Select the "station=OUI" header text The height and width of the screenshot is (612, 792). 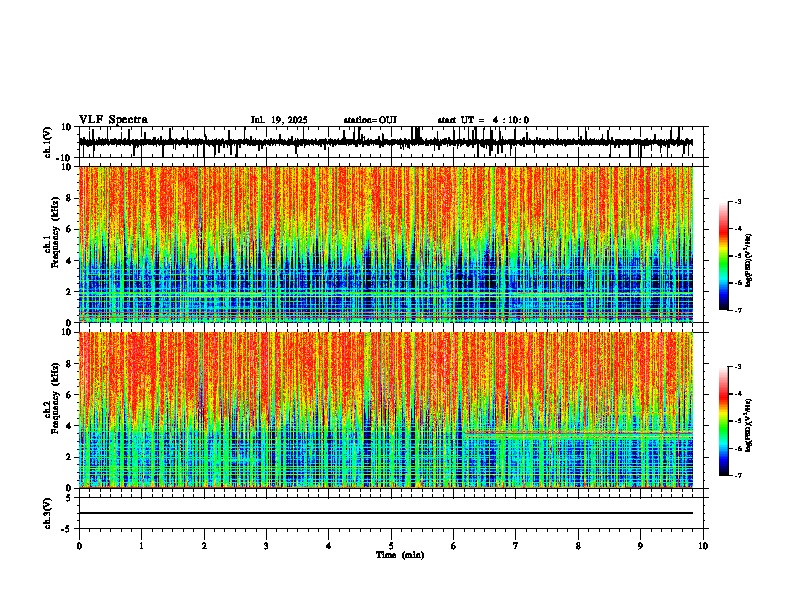[x=370, y=120]
